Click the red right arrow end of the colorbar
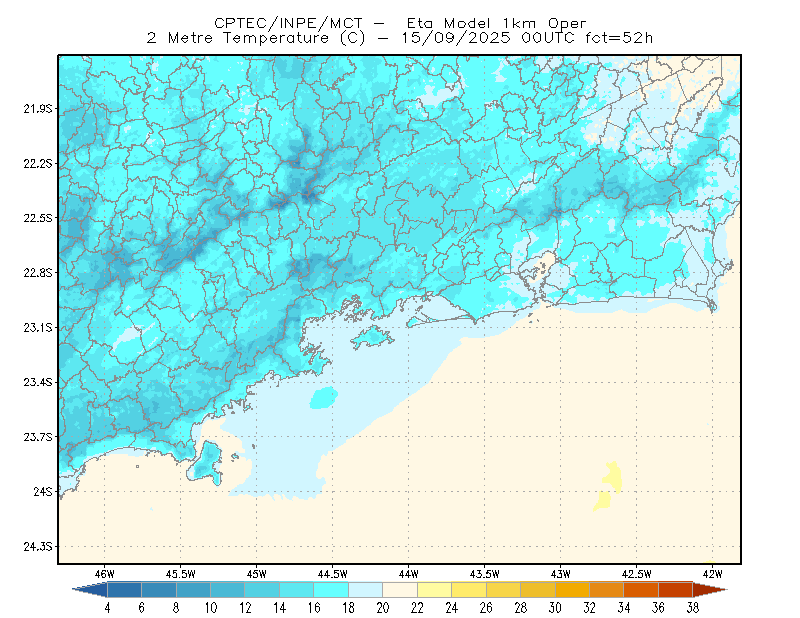Screen dimensions: 800x618 (710, 589)
